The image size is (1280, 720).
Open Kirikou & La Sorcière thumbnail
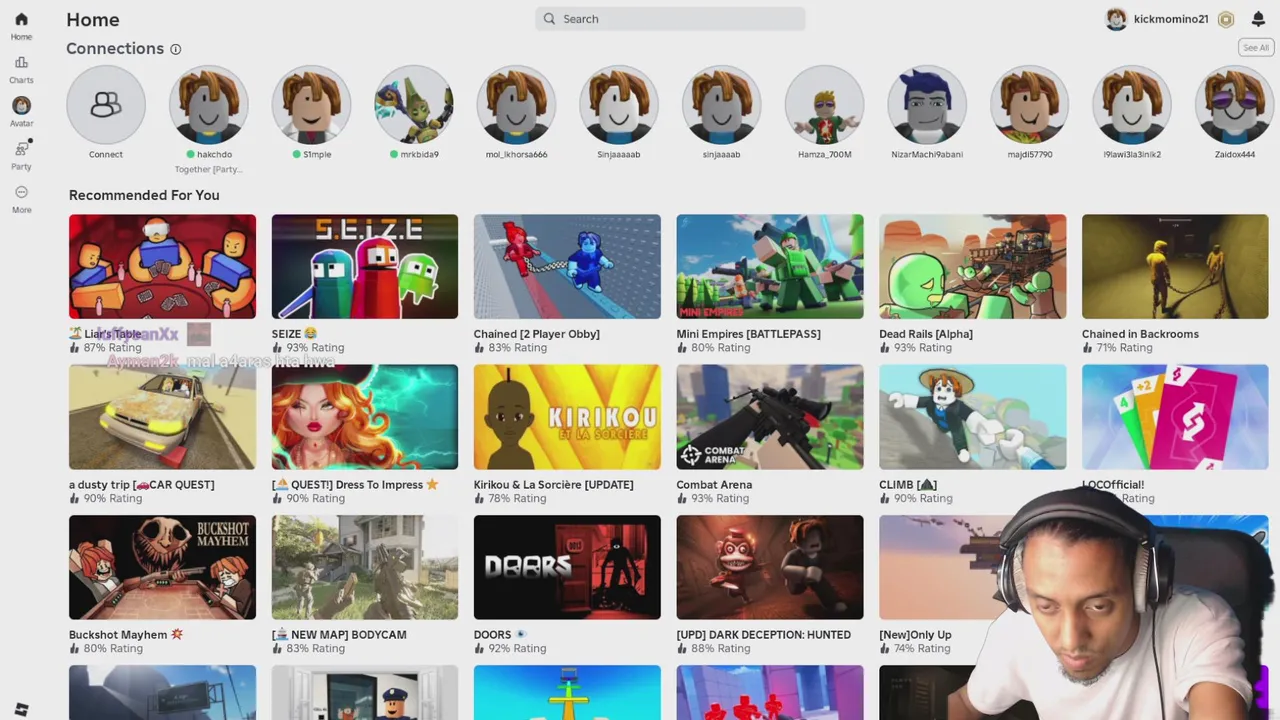(567, 417)
